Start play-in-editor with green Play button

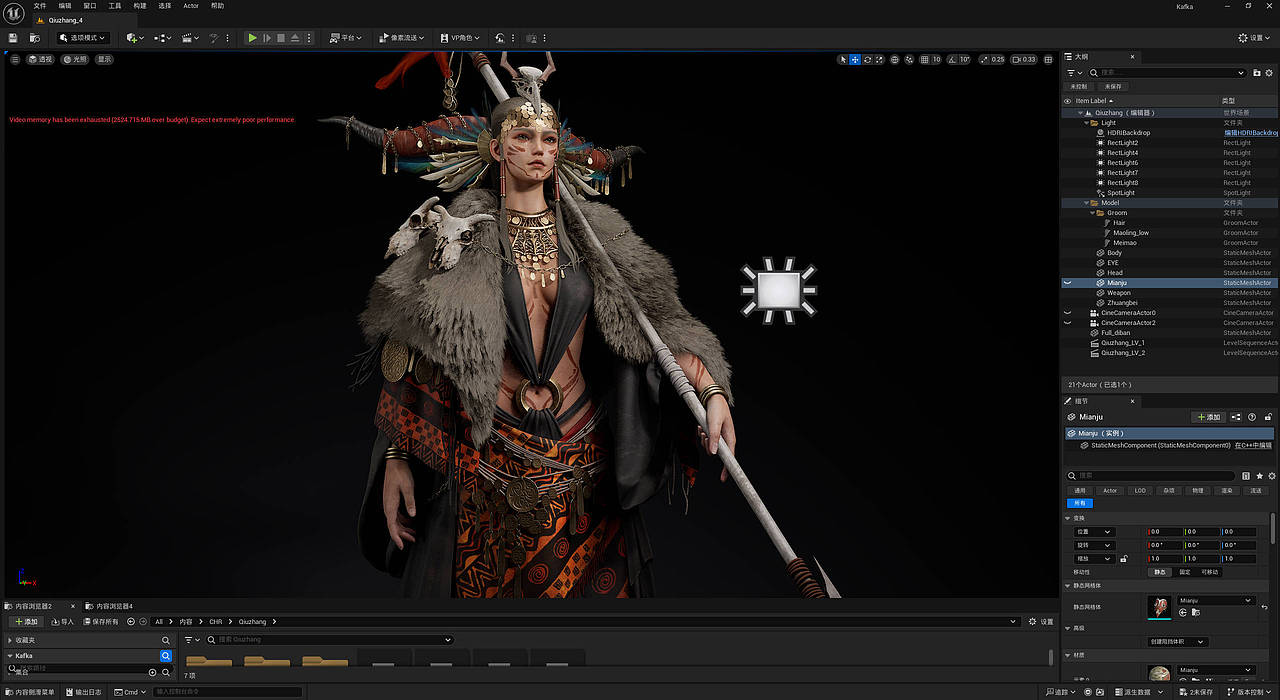[253, 38]
